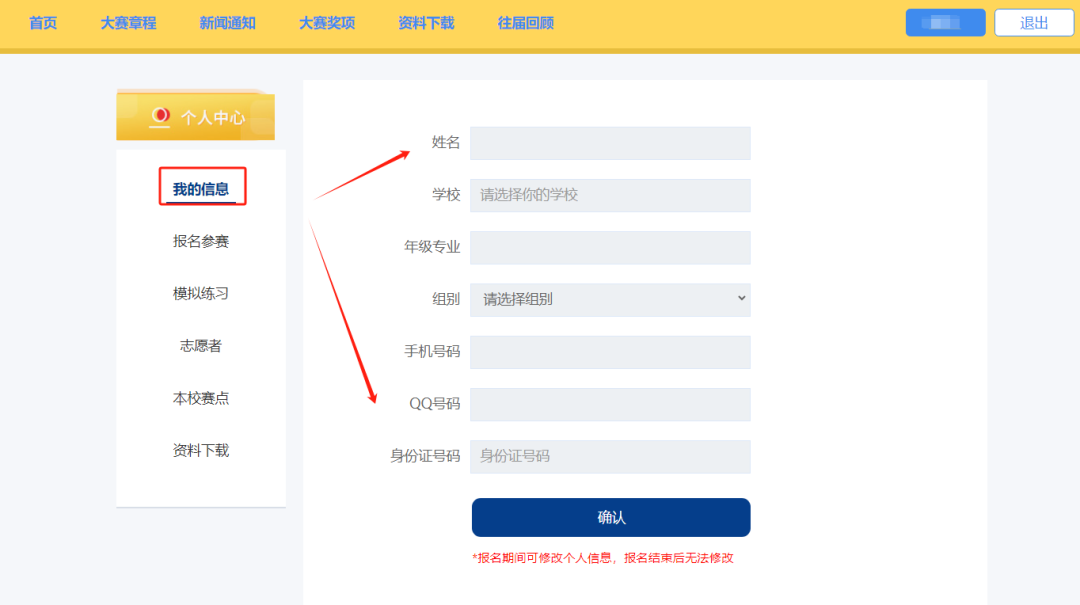Click the personal center logo icon
1080x605 pixels.
coord(160,117)
